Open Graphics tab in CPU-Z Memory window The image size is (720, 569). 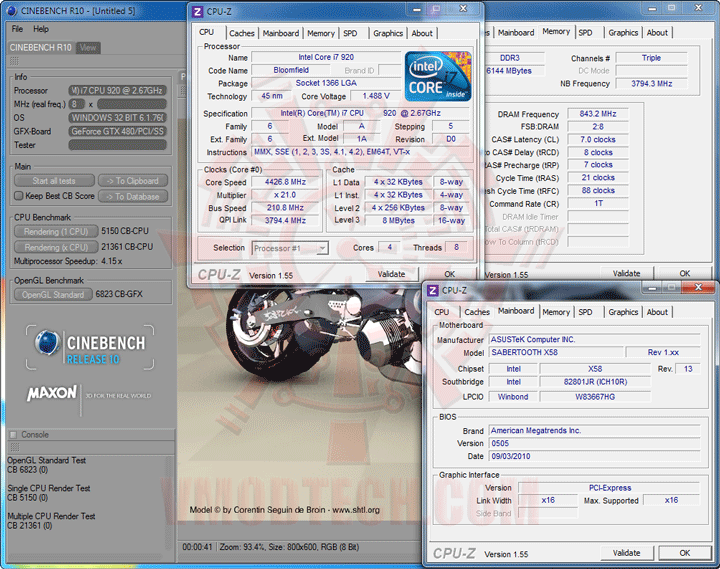pyautogui.click(x=623, y=33)
